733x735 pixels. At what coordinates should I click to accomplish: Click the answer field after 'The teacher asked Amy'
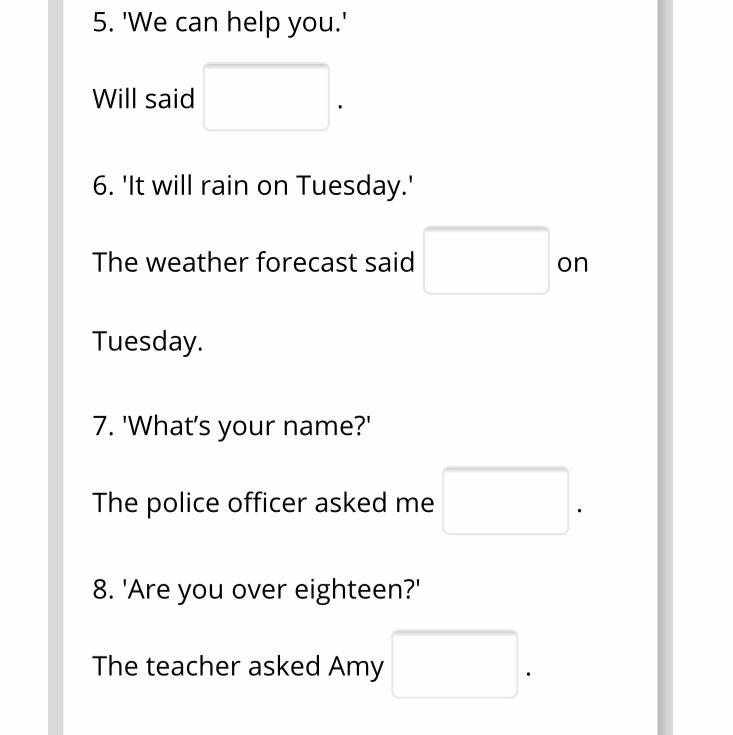[x=454, y=665]
